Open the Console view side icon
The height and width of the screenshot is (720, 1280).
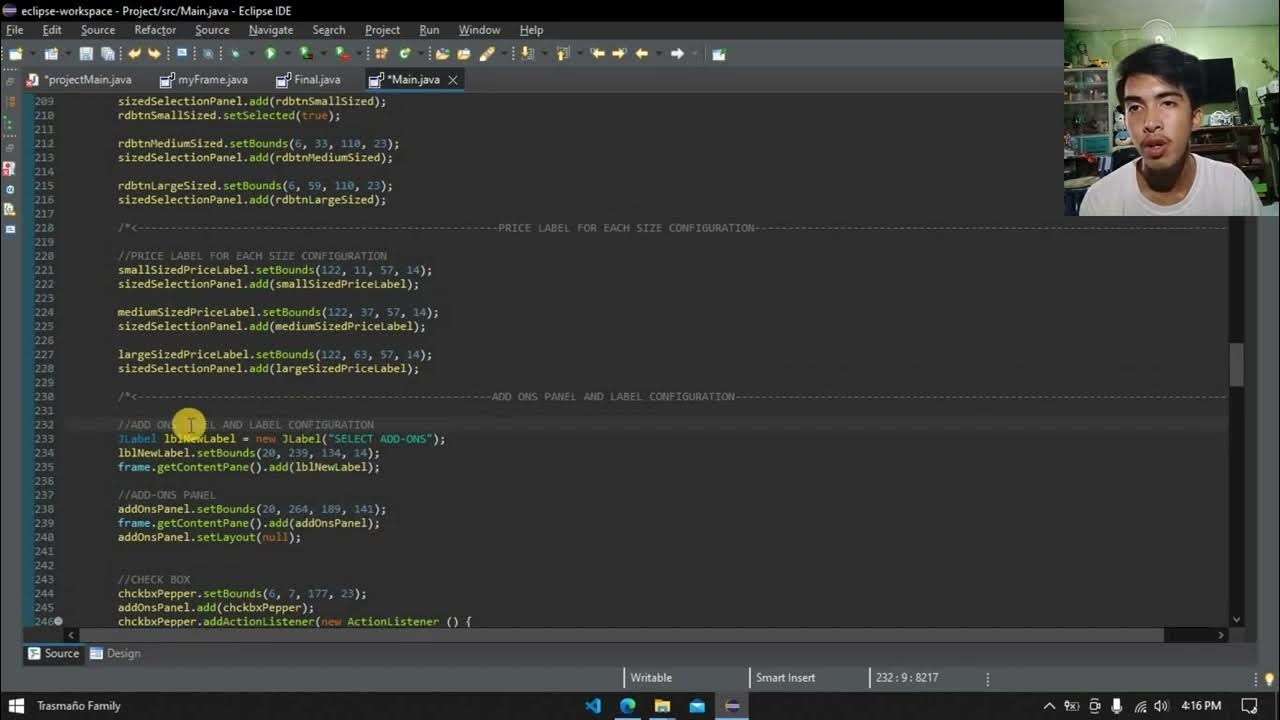9,229
